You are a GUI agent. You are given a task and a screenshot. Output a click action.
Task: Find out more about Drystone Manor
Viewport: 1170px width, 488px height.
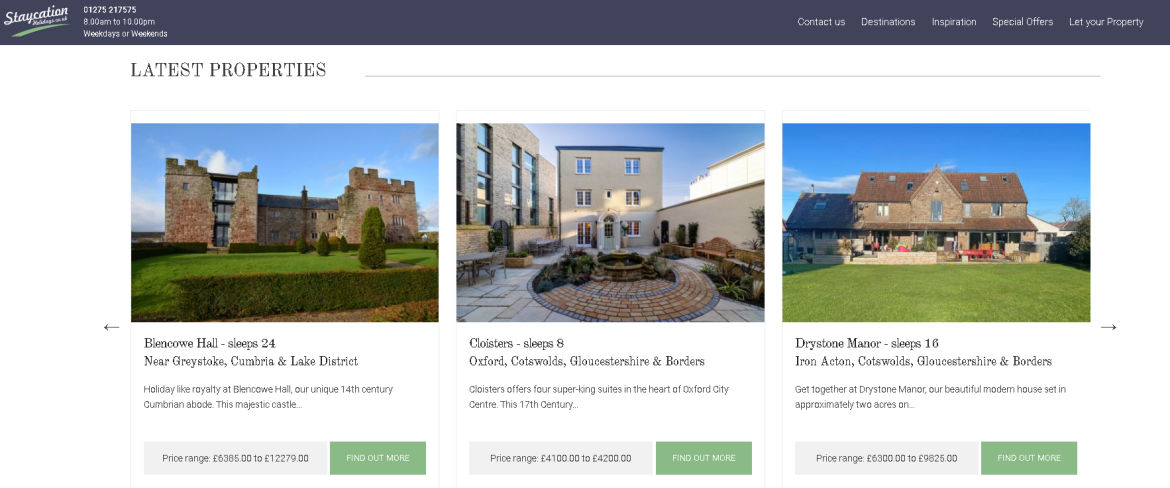click(x=1029, y=458)
